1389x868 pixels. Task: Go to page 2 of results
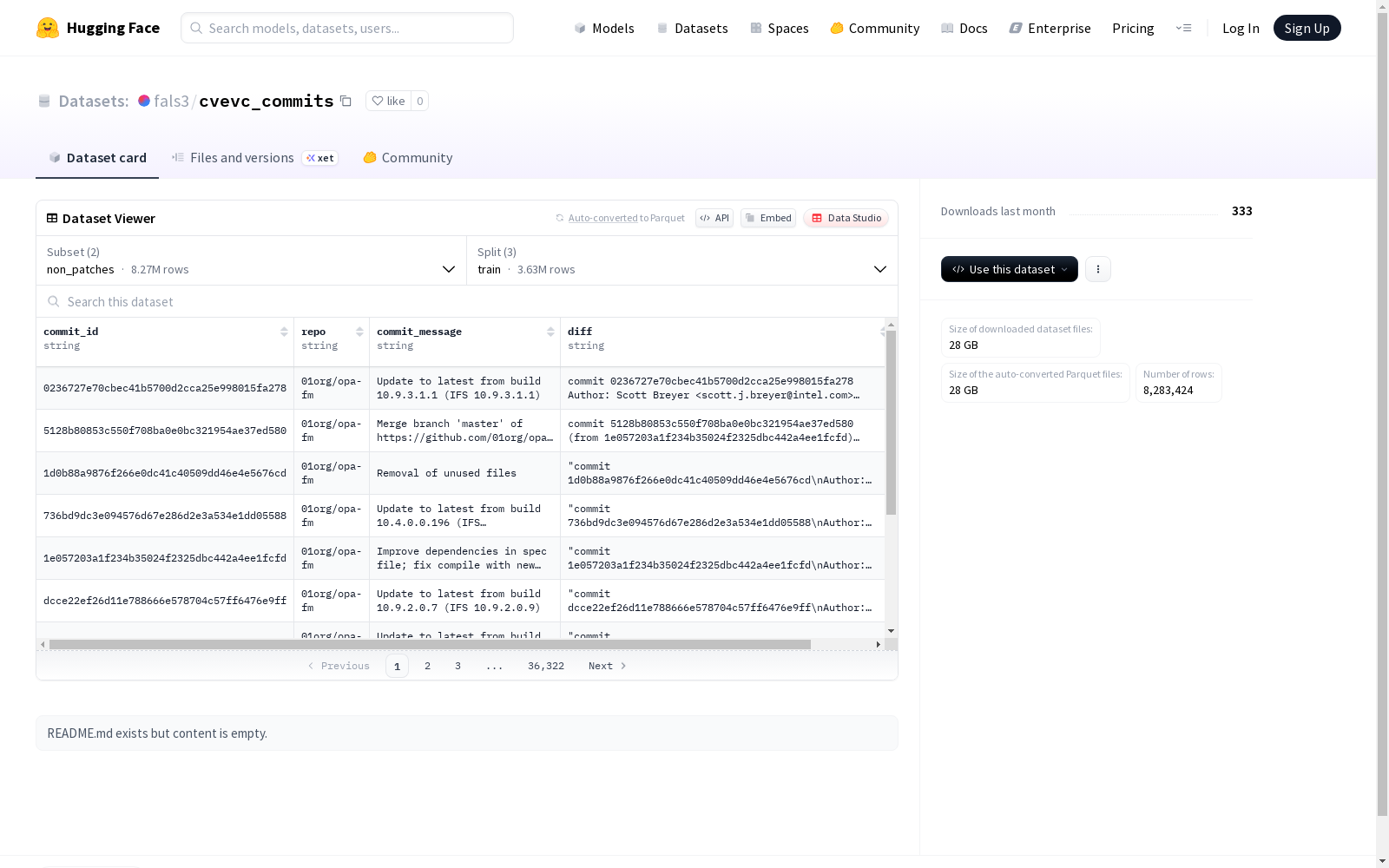[x=427, y=666]
